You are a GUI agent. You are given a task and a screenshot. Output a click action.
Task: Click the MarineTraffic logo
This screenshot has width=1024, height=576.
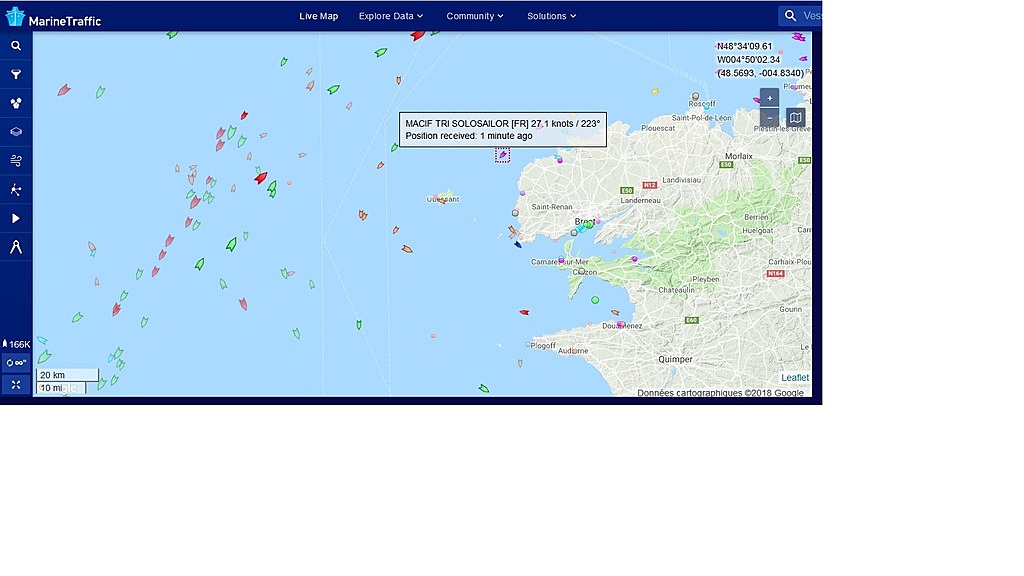tap(54, 18)
